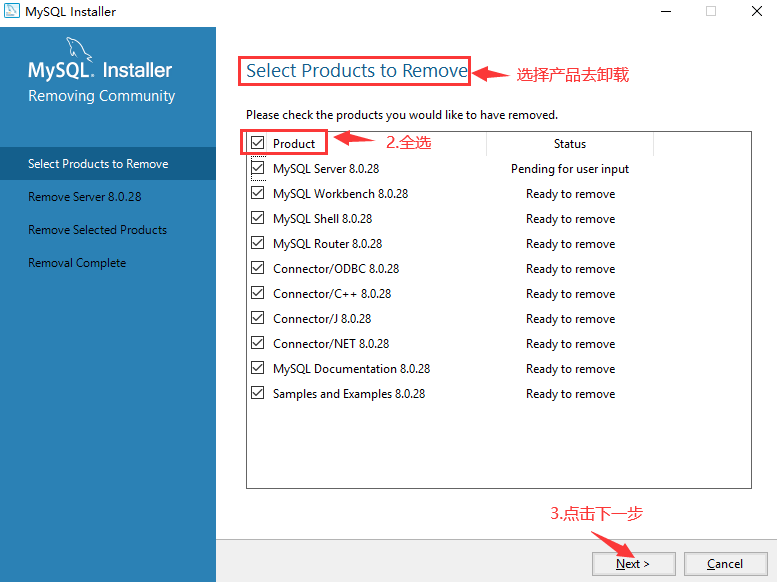777x582 pixels.
Task: Minimize the MySQL Installer window
Action: click(x=666, y=11)
